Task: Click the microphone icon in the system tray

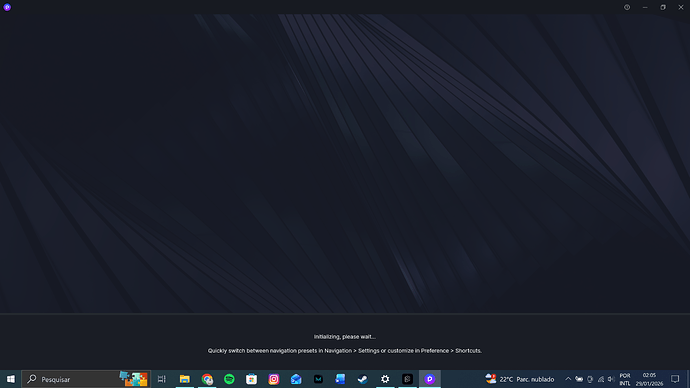Action: click(590, 379)
